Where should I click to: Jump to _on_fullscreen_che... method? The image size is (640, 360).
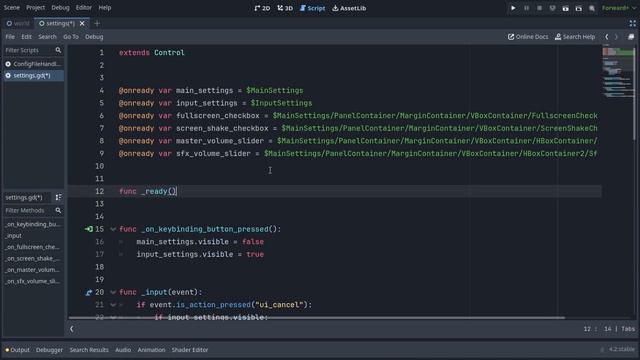coord(33,247)
